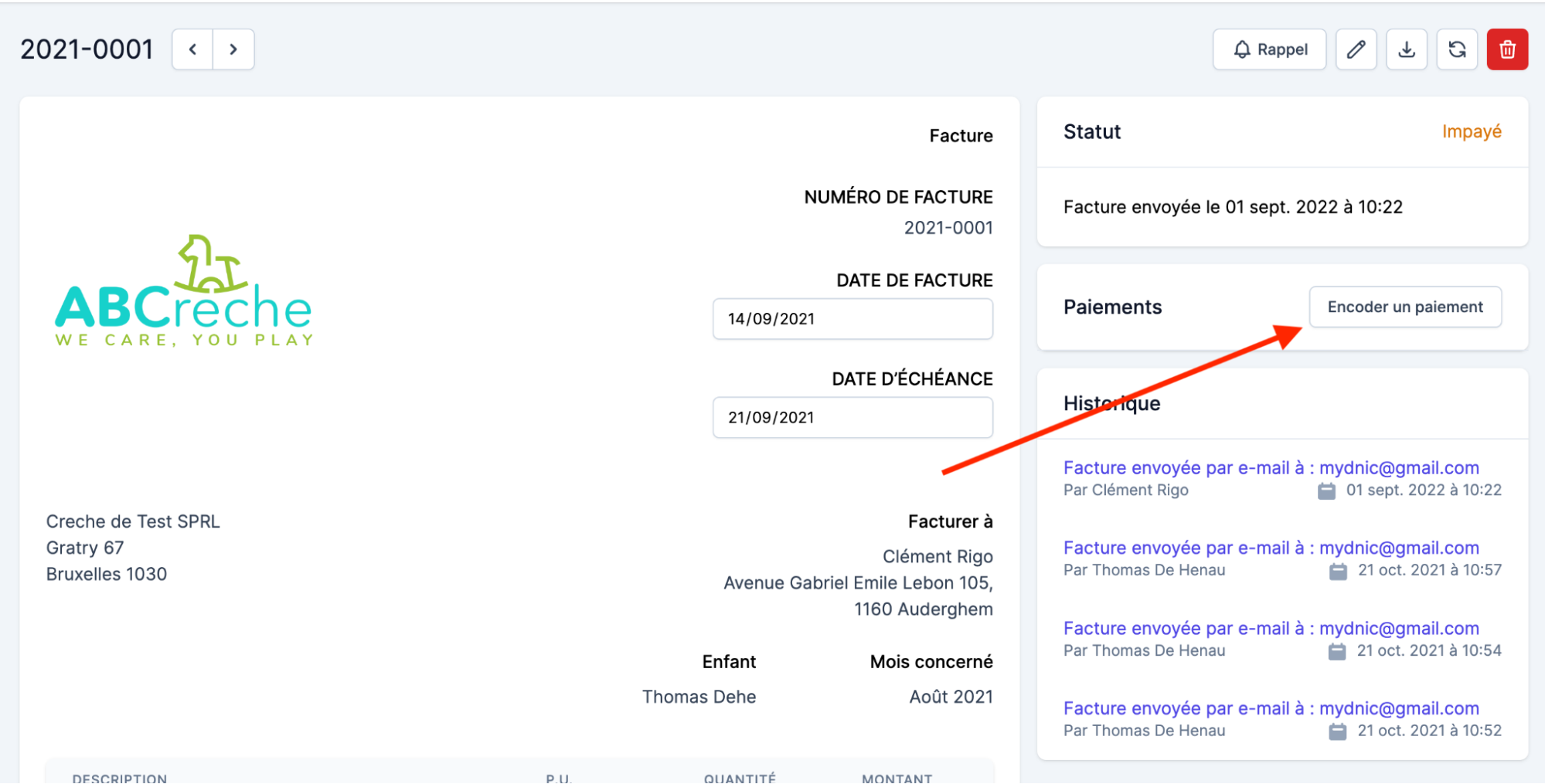Delete invoice with red trash icon
Image resolution: width=1545 pixels, height=784 pixels.
pyautogui.click(x=1507, y=49)
